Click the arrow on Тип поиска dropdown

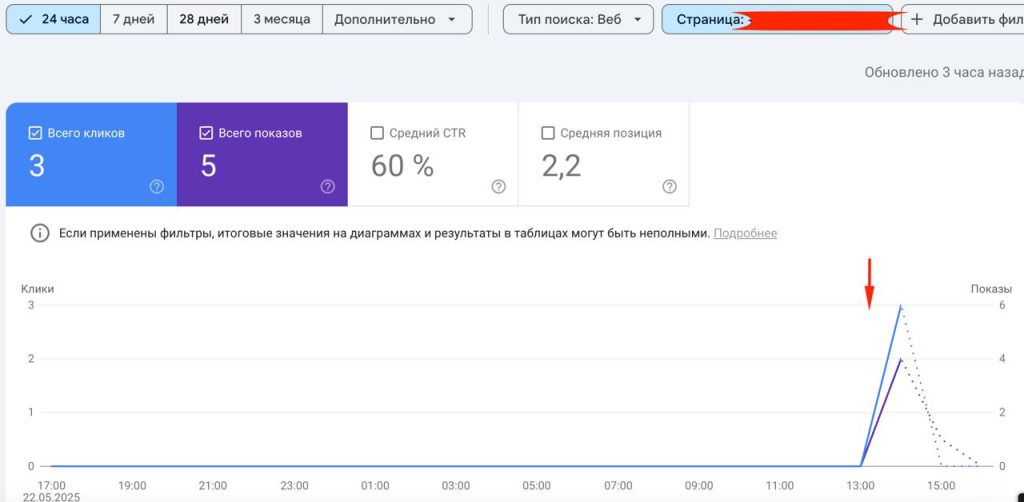(x=638, y=20)
